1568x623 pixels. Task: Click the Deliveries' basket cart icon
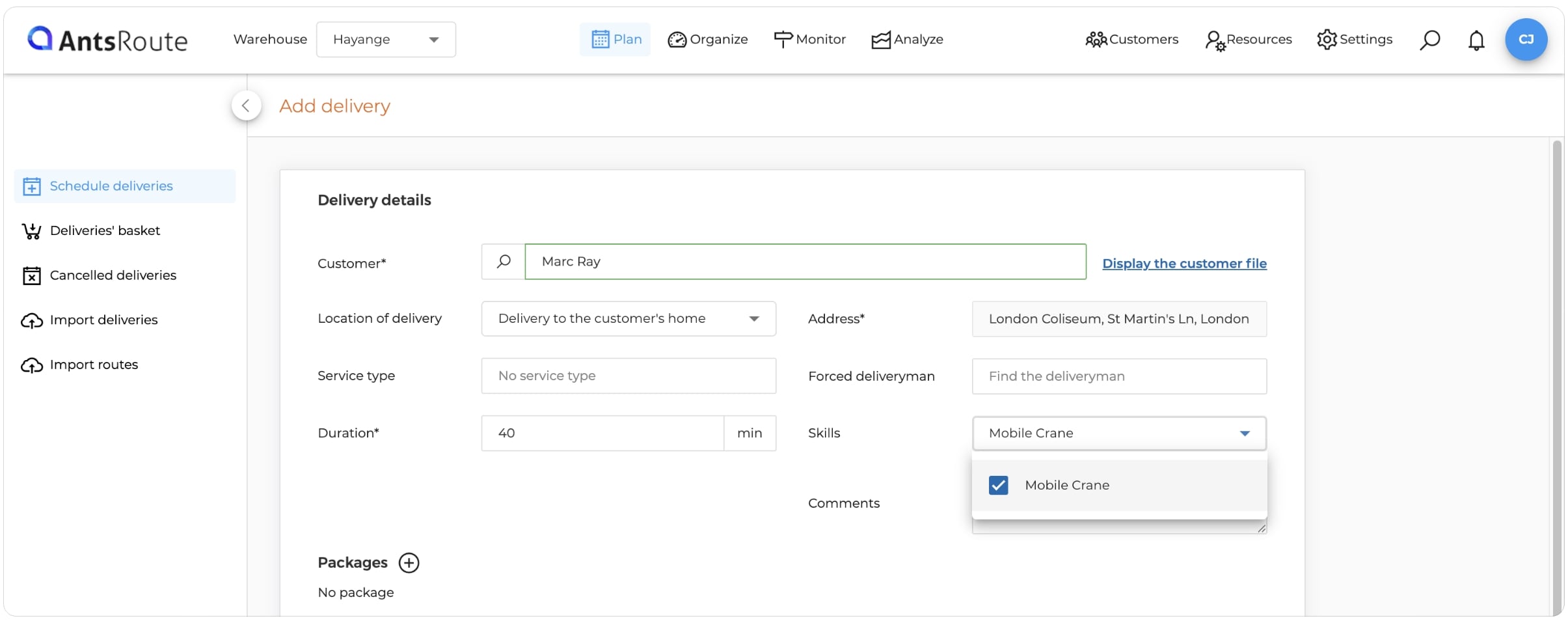[31, 231]
